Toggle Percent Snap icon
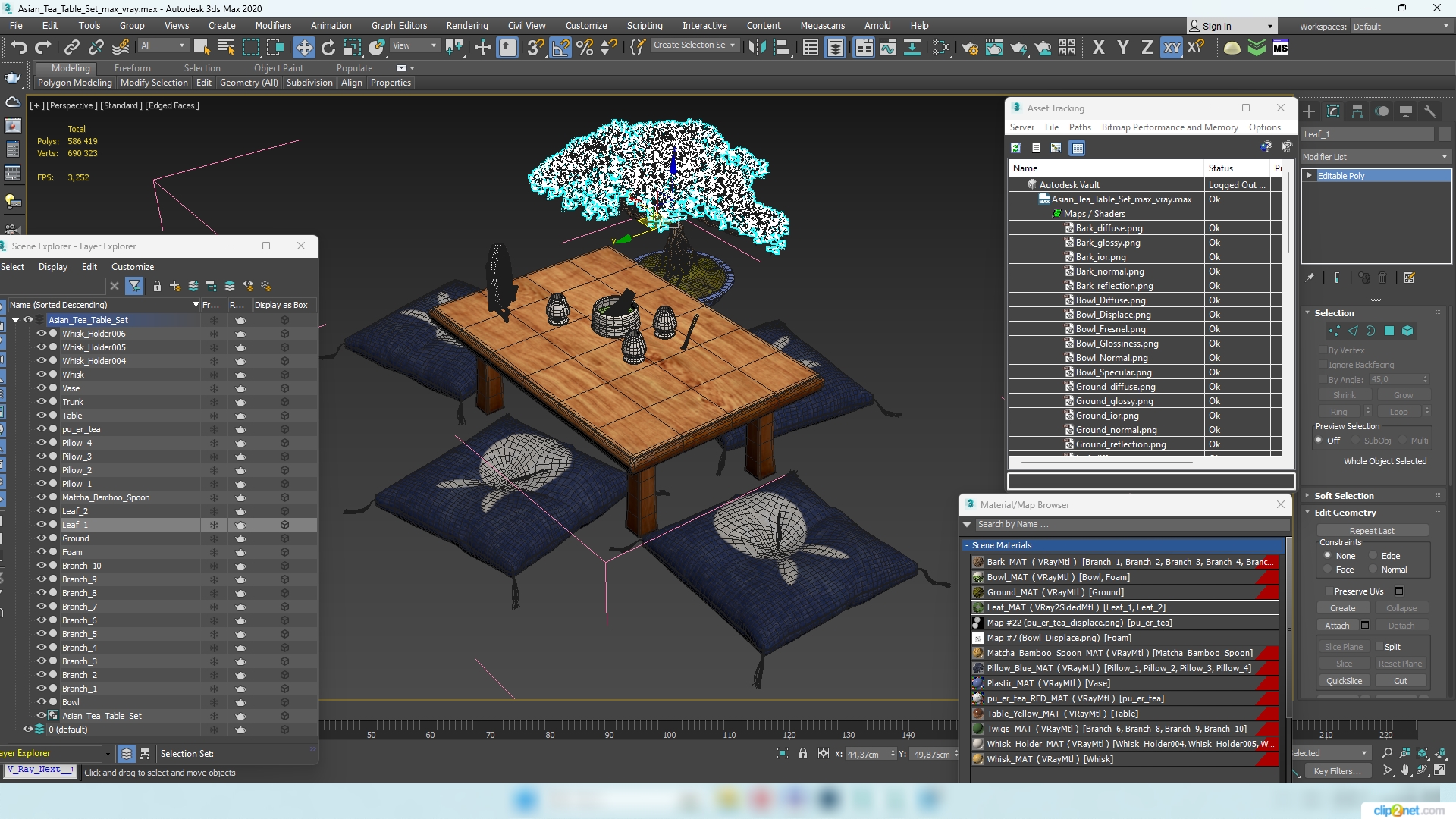Viewport: 1456px width, 819px height. tap(585, 48)
